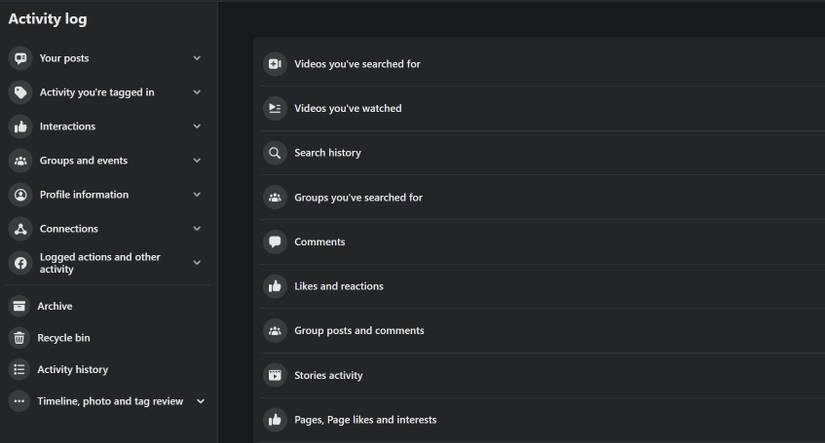Open Pages, Page likes and interests

click(541, 419)
